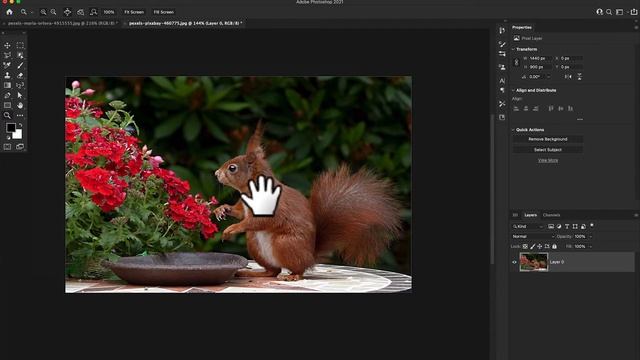
Task: Filter for pixel layers
Action: point(551,227)
